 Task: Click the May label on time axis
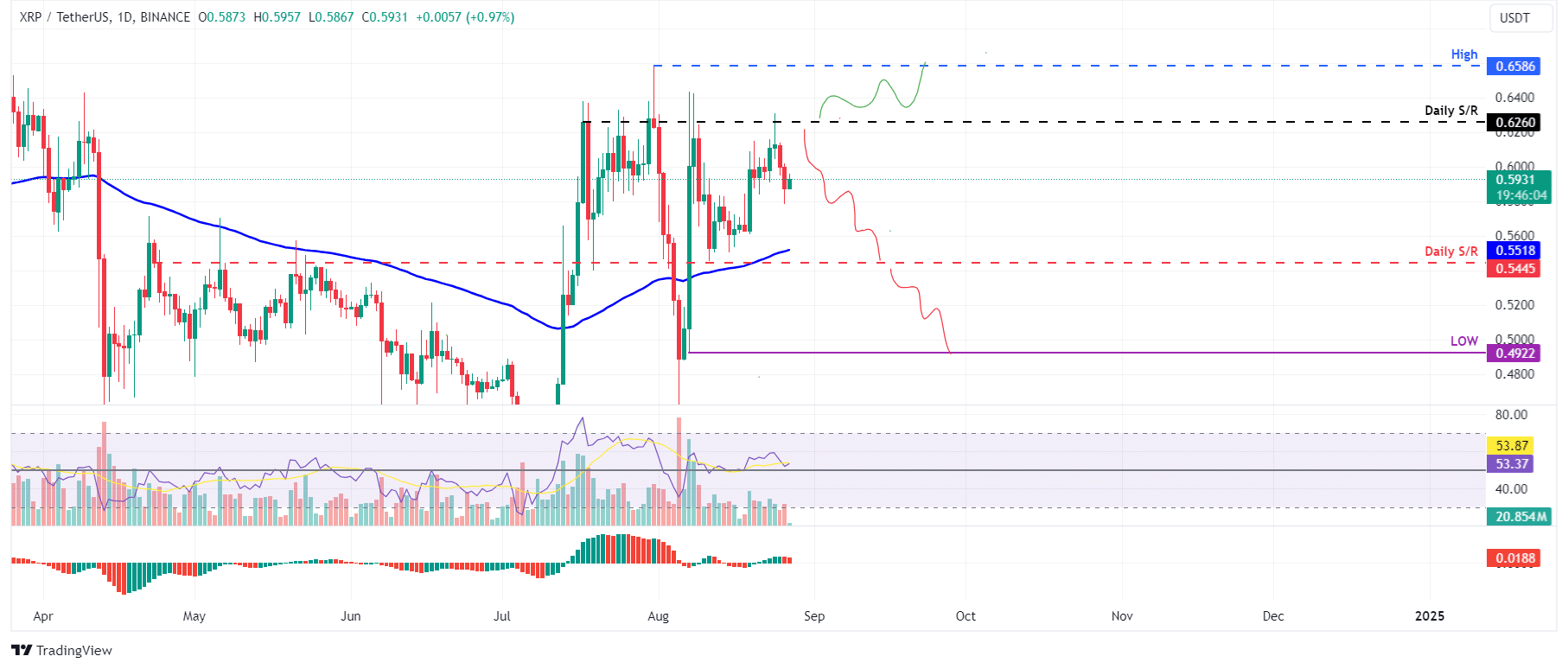194,616
